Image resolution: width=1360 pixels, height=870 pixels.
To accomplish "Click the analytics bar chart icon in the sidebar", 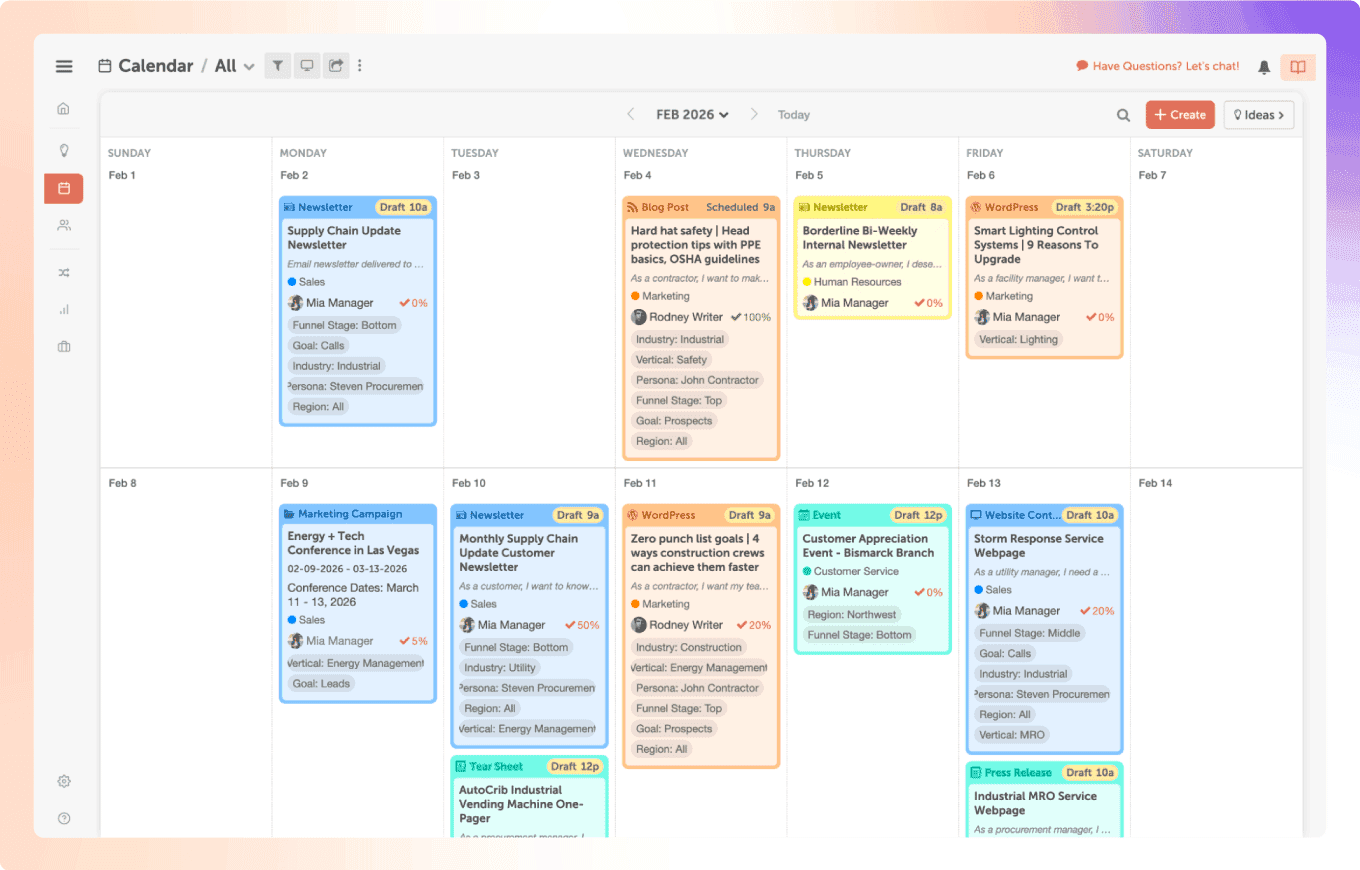I will pyautogui.click(x=63, y=309).
